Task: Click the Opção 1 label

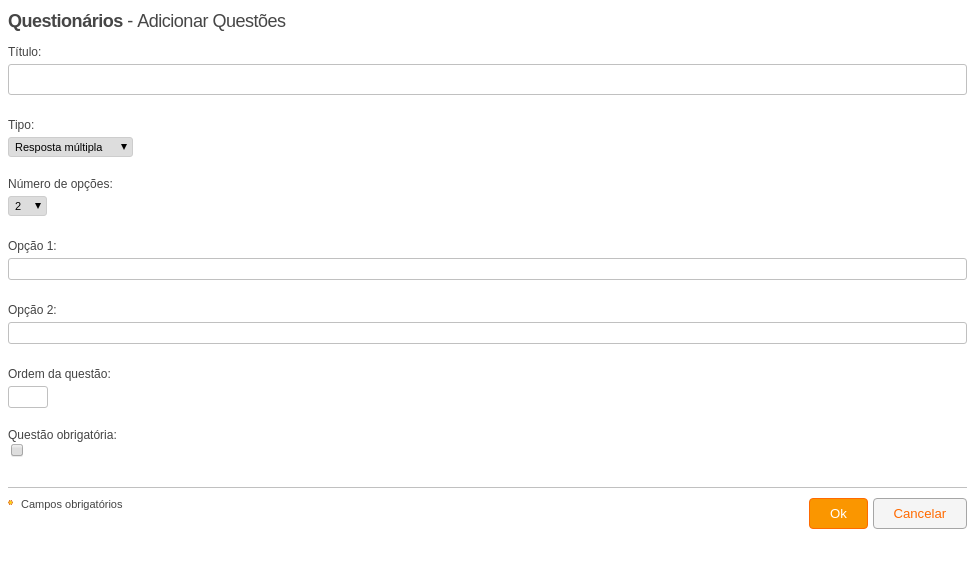Action: (x=32, y=246)
